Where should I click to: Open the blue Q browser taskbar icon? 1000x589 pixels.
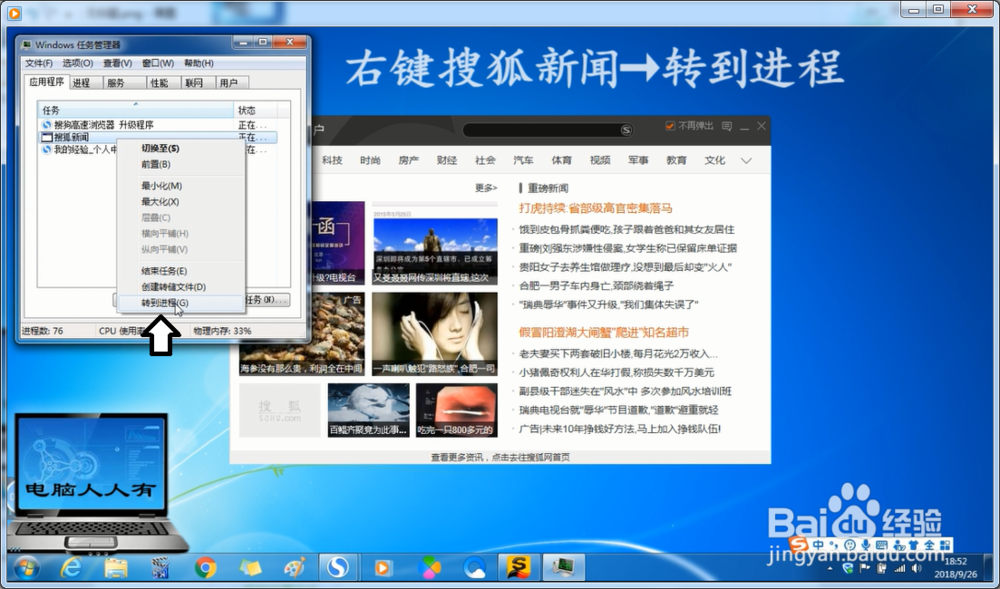(x=474, y=567)
